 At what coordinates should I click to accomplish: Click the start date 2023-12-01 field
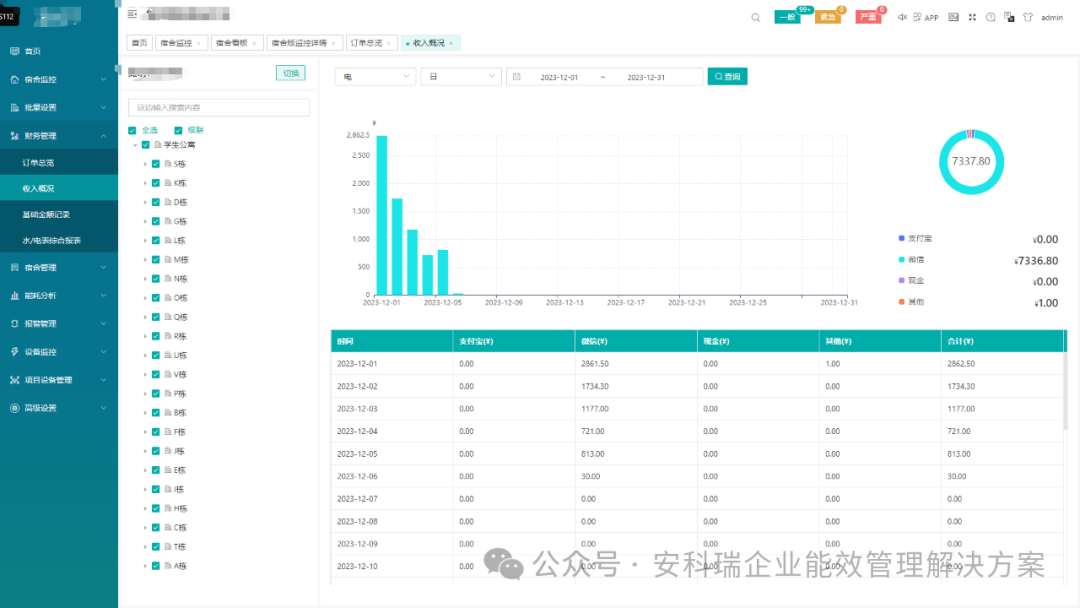coord(559,77)
